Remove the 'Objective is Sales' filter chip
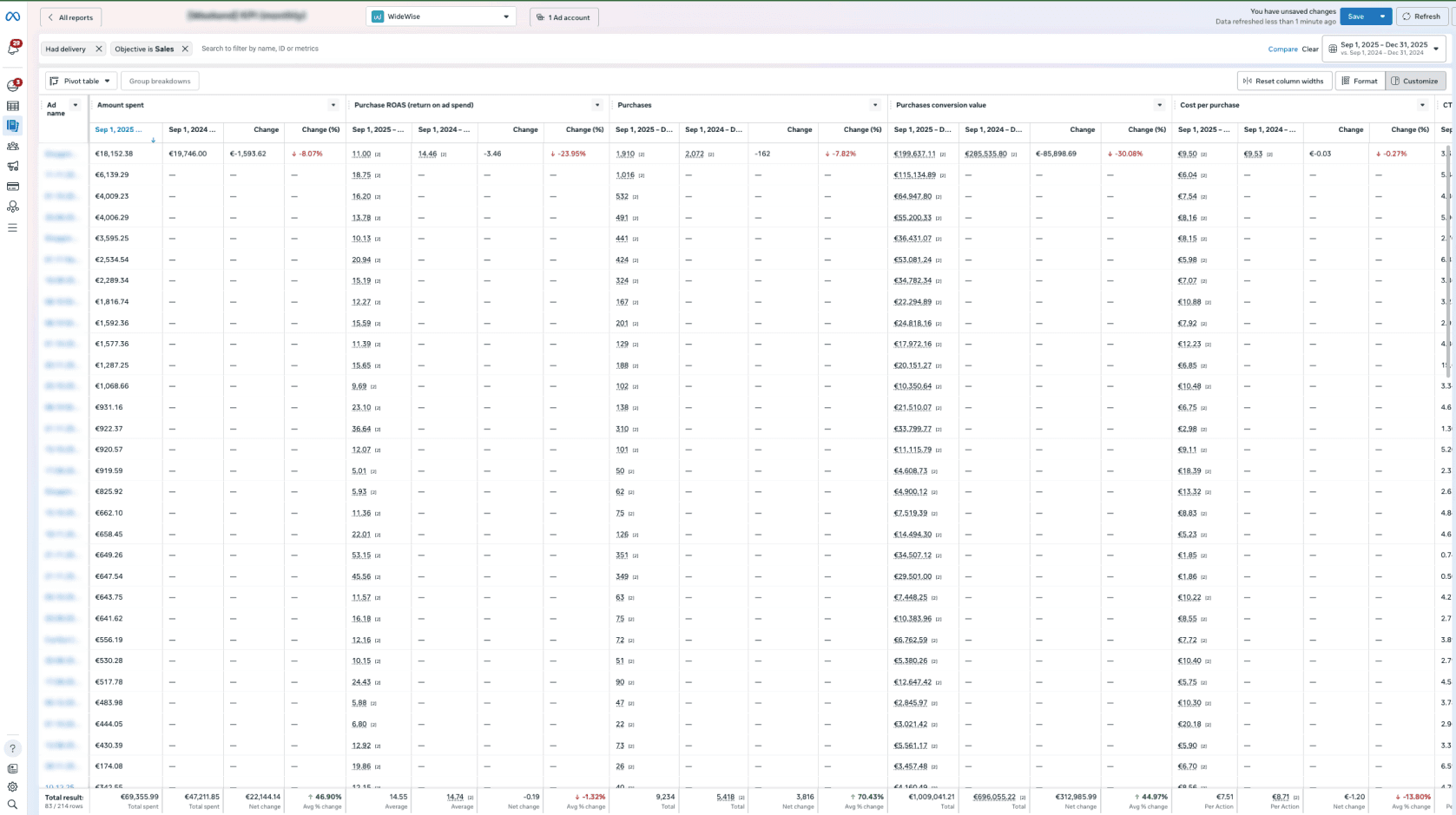Viewport: 1456px width, 815px height. click(184, 49)
